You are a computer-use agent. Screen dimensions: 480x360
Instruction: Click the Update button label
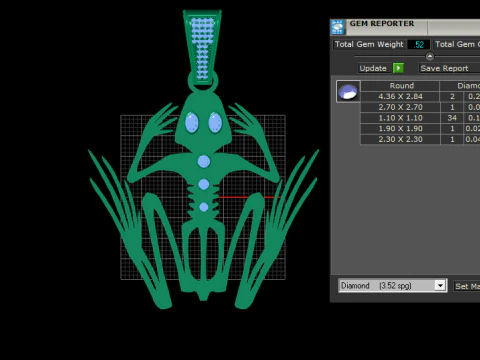(373, 68)
